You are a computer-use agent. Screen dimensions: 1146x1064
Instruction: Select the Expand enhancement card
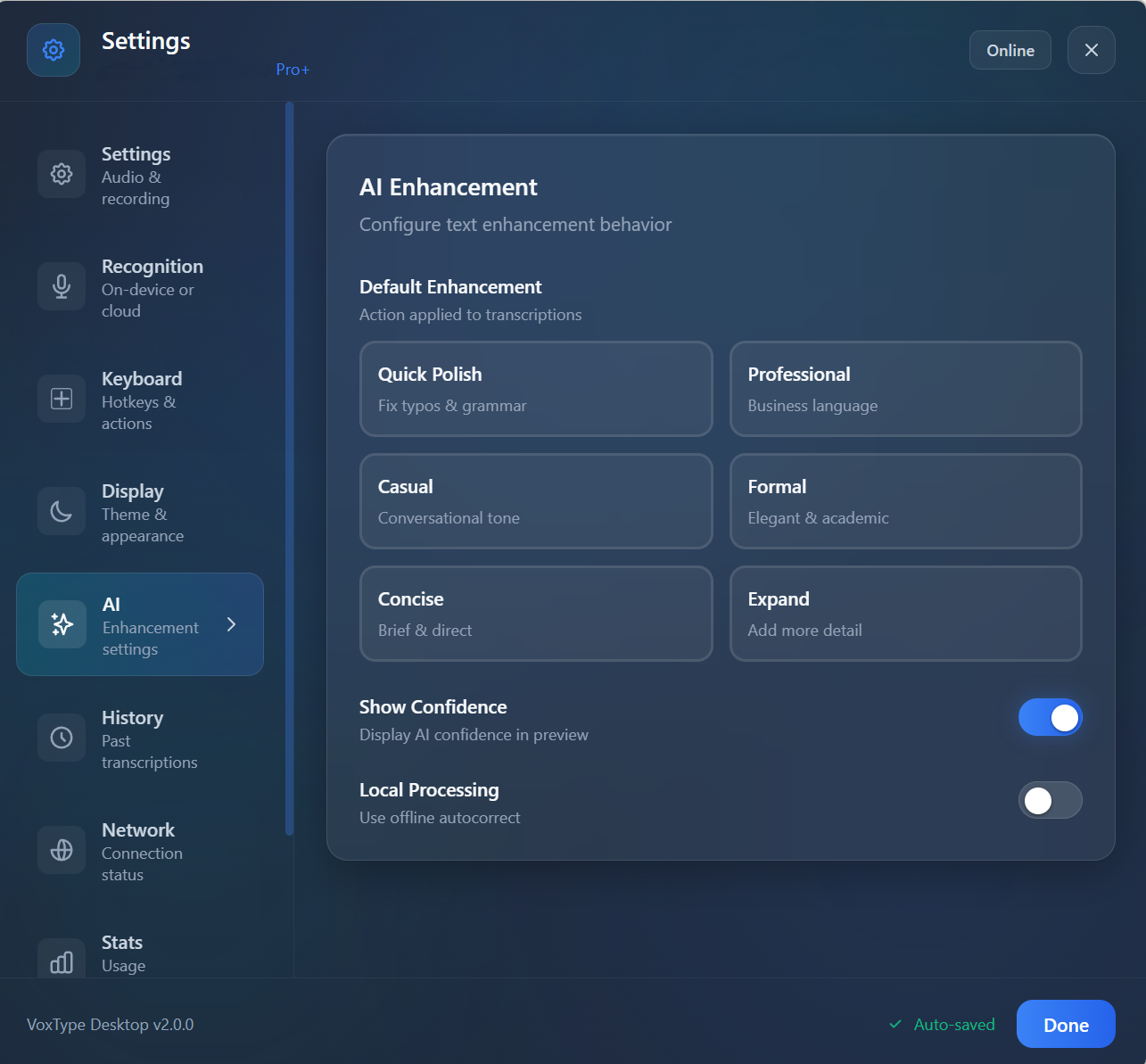coord(905,614)
